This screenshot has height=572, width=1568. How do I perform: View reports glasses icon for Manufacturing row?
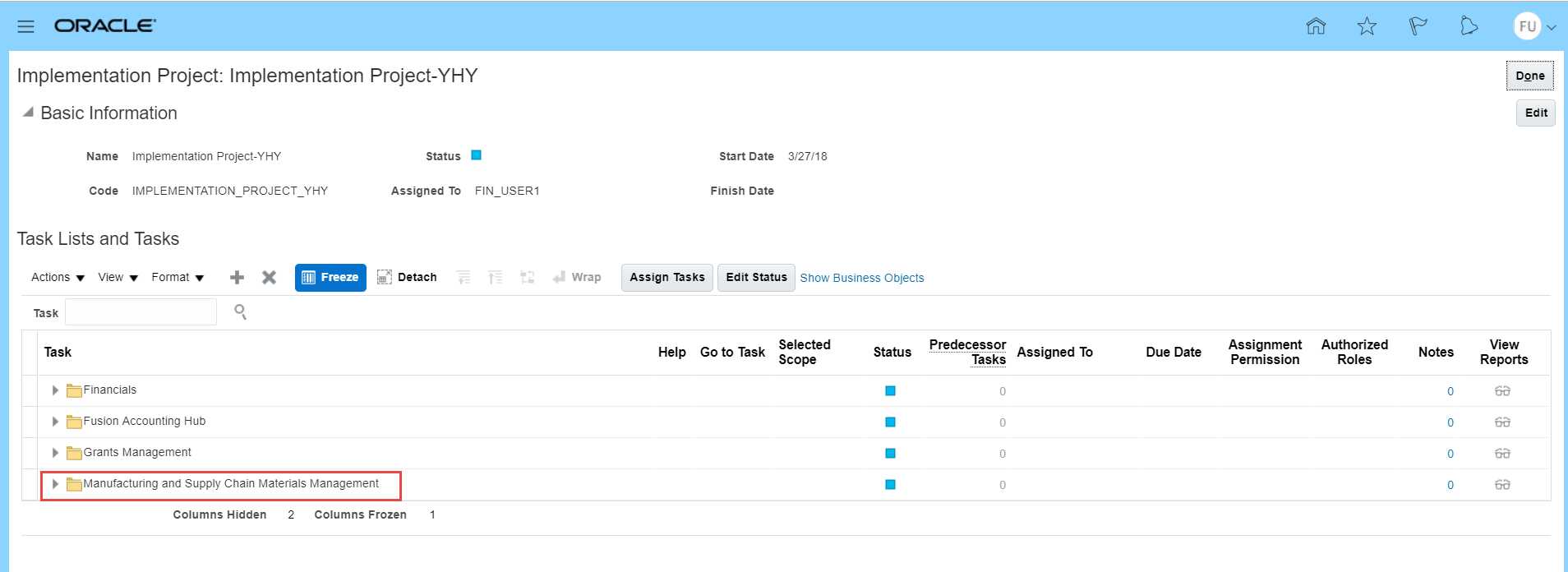click(1502, 485)
